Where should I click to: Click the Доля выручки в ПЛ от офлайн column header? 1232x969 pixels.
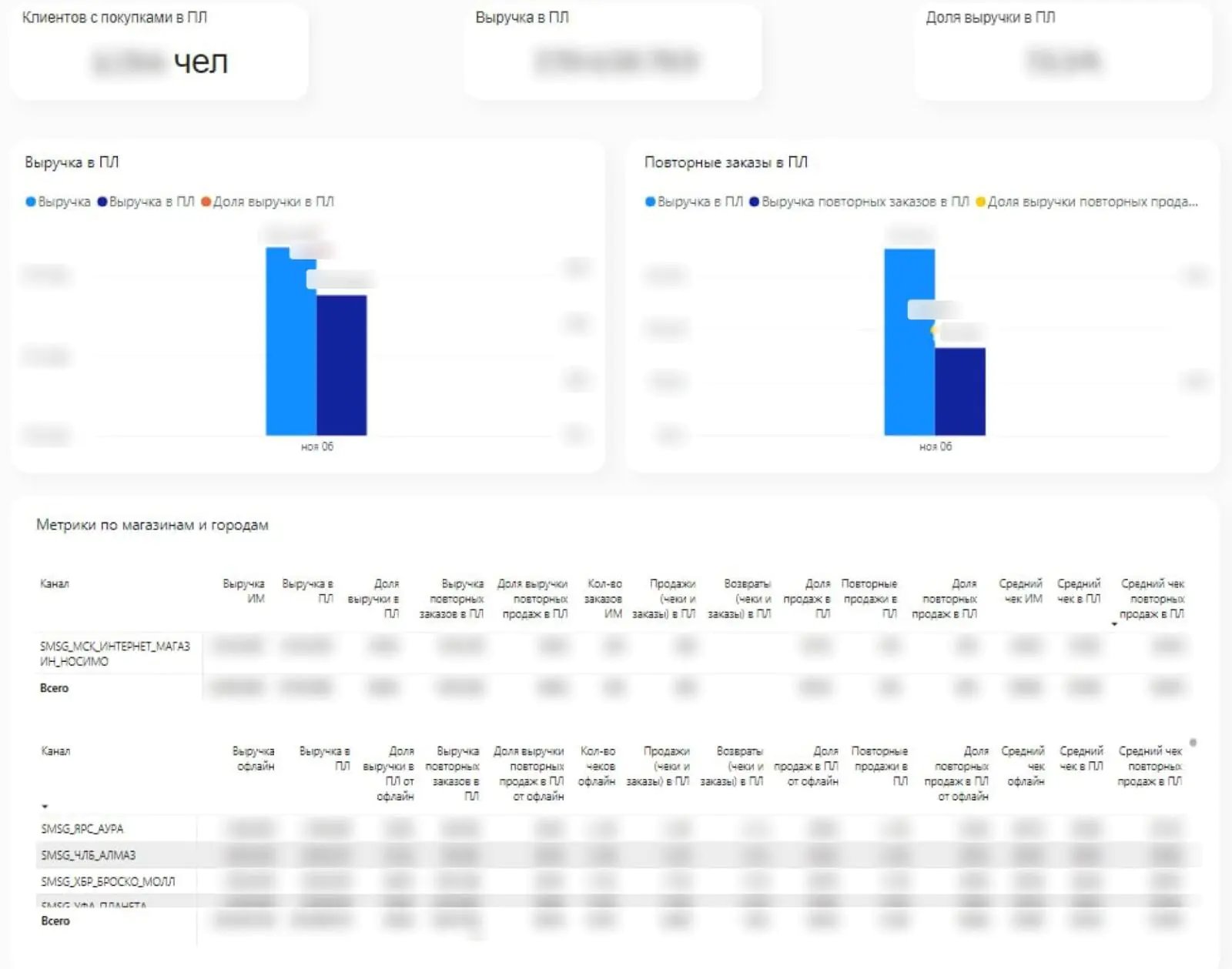[x=388, y=773]
